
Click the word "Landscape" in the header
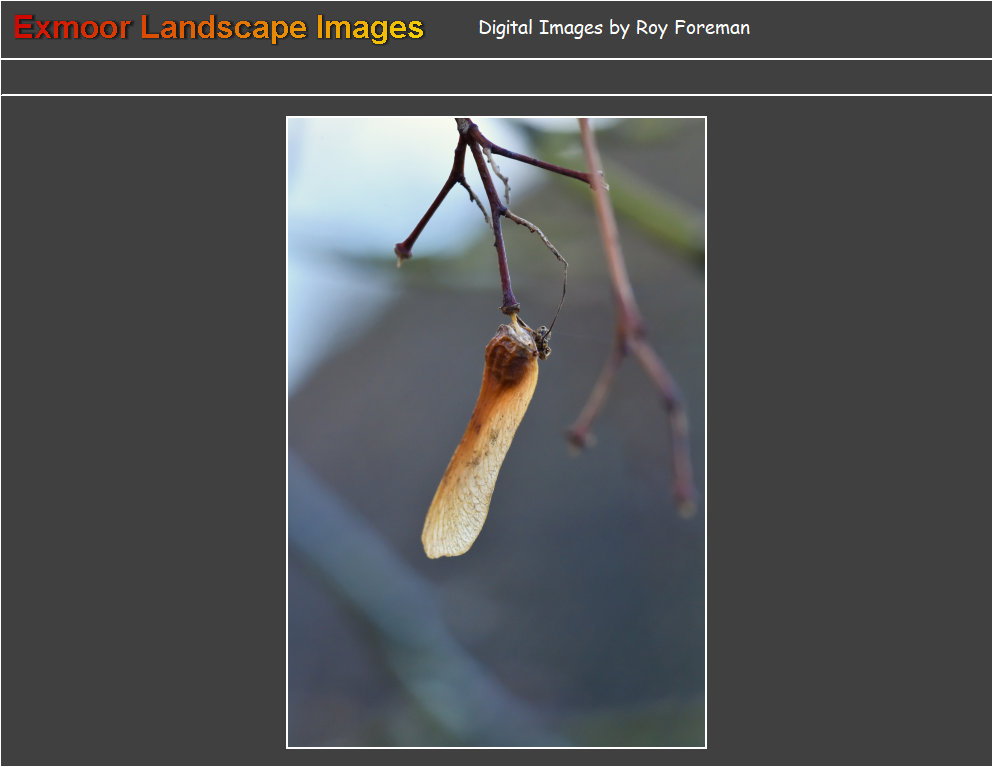223,28
